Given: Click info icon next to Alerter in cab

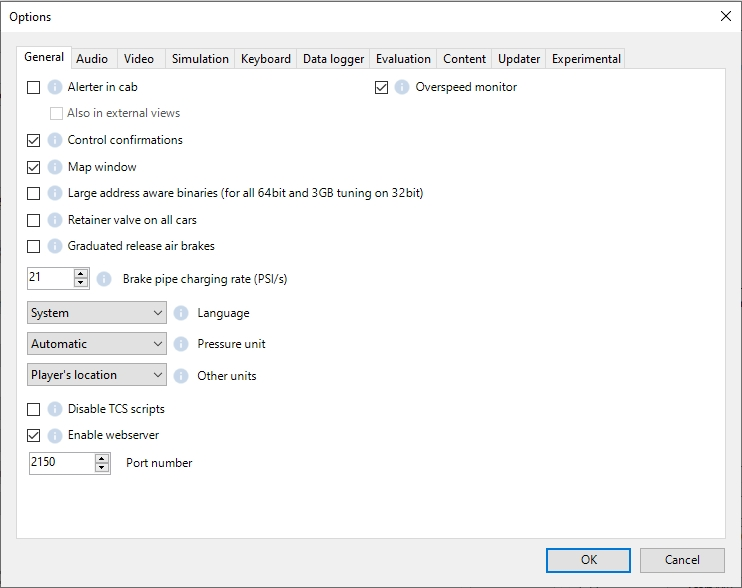Looking at the screenshot, I should pyautogui.click(x=55, y=87).
